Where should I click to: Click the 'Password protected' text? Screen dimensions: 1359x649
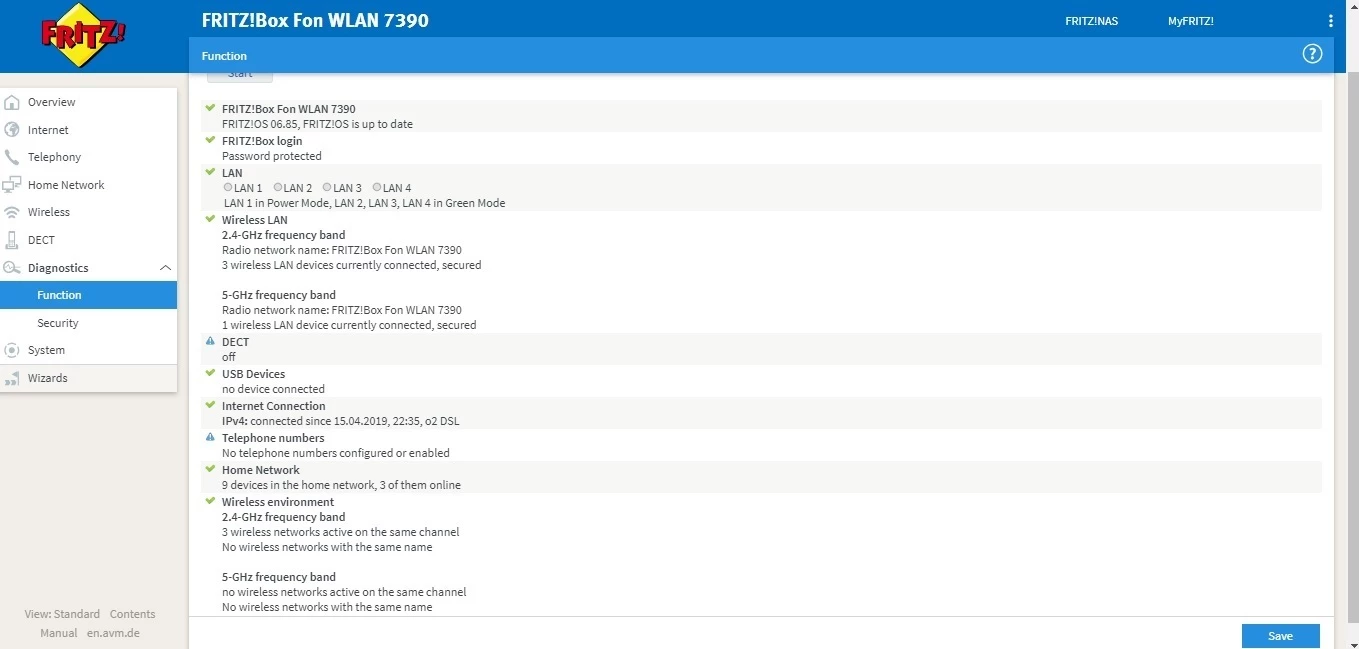click(272, 156)
